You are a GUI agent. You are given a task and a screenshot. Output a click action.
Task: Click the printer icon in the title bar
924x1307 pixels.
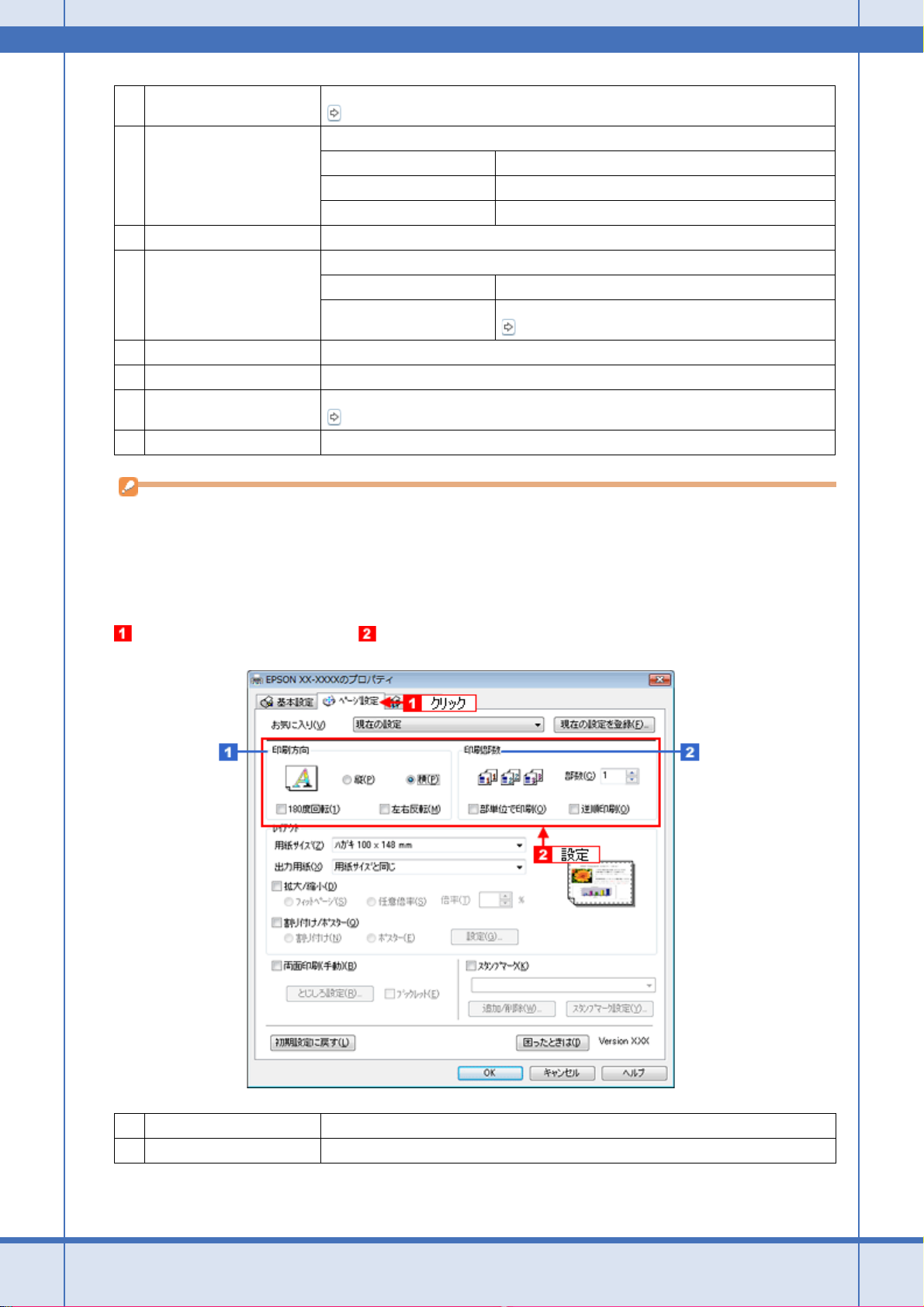pos(257,679)
